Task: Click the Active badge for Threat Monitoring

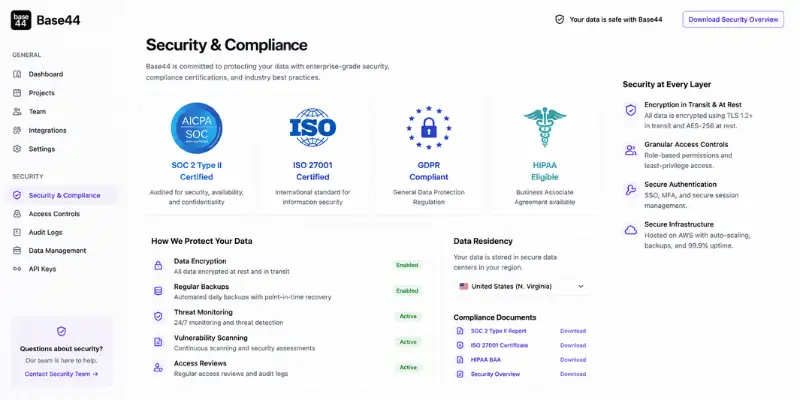Action: [x=408, y=316]
